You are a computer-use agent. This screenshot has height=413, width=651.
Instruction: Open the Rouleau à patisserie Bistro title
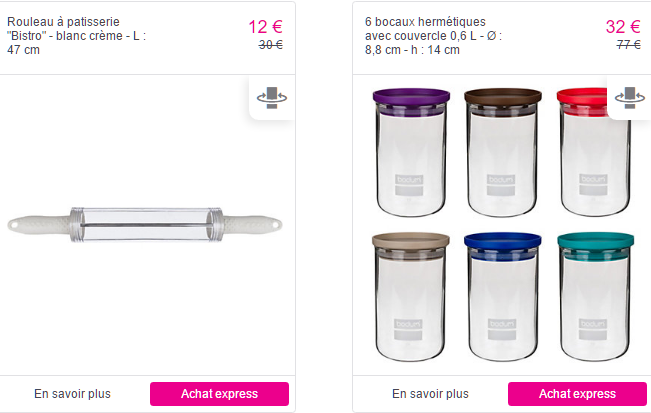[76, 36]
